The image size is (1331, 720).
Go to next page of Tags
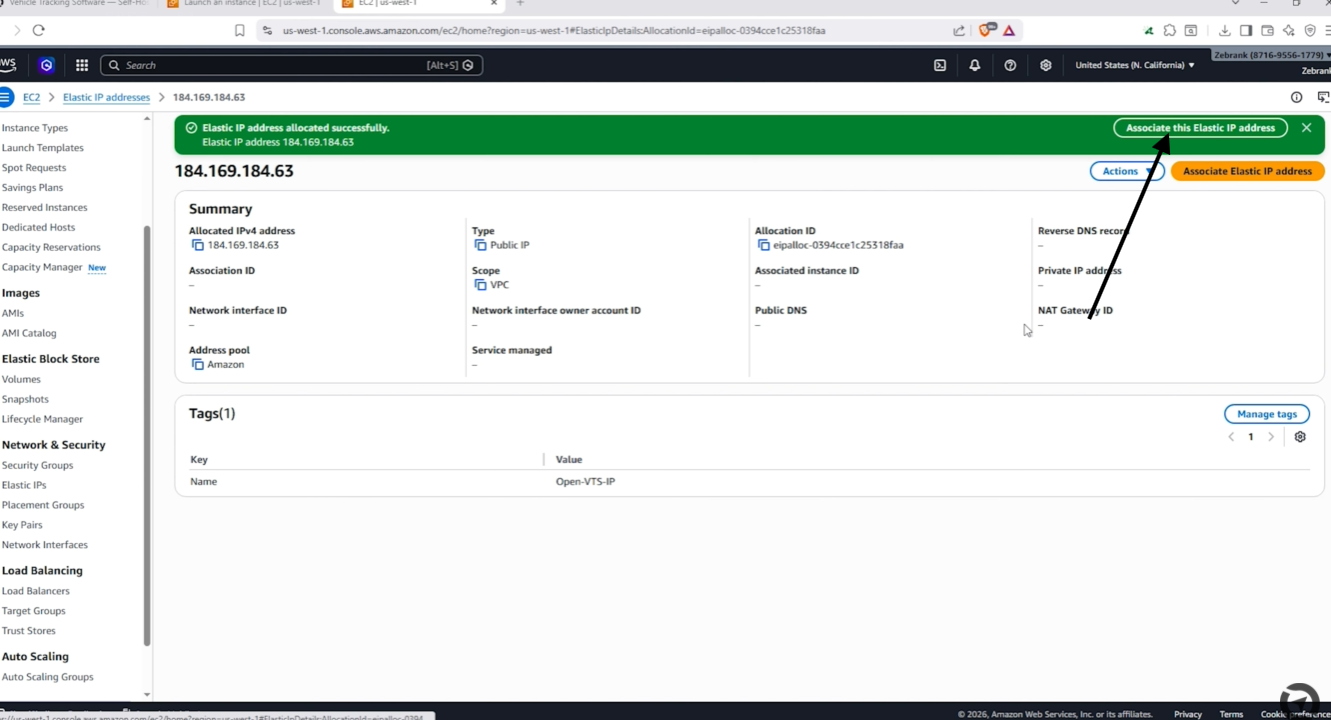tap(1271, 437)
